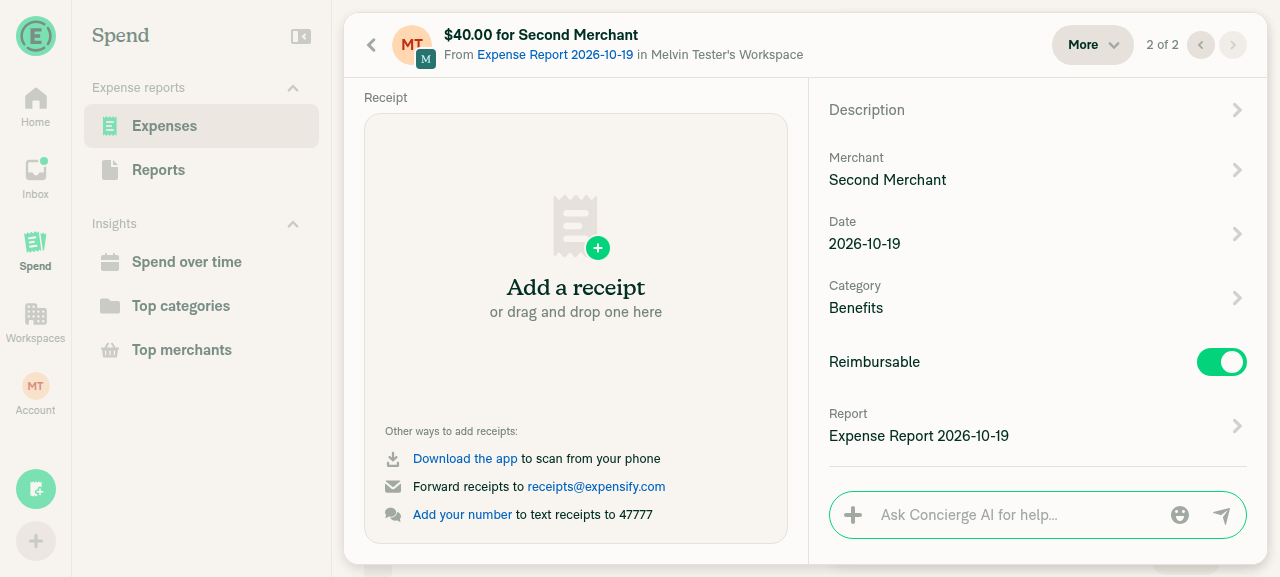Open the Workspaces navigation icon
Screen dimensions: 1280x577
coord(36,314)
